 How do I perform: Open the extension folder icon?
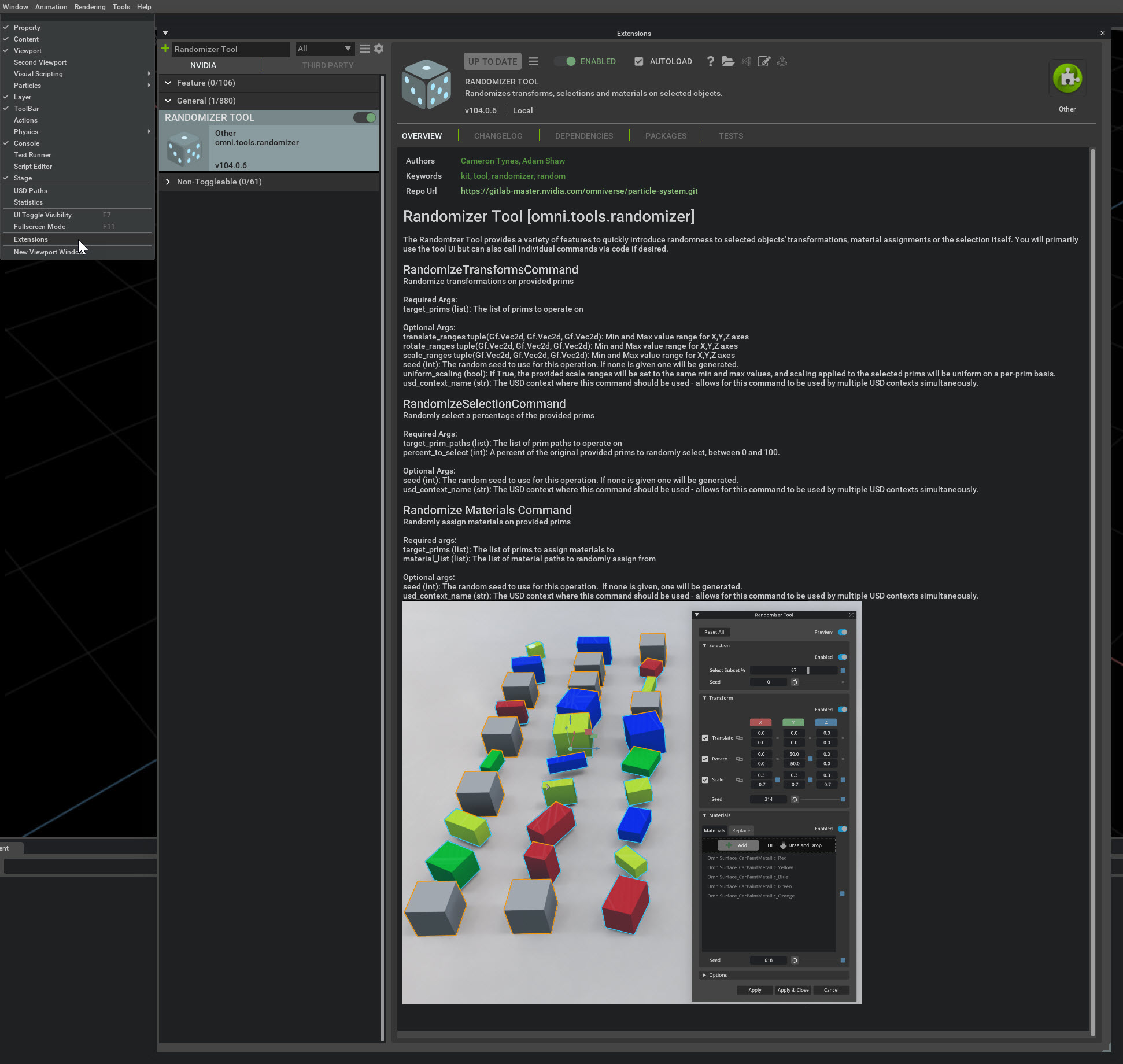728,61
